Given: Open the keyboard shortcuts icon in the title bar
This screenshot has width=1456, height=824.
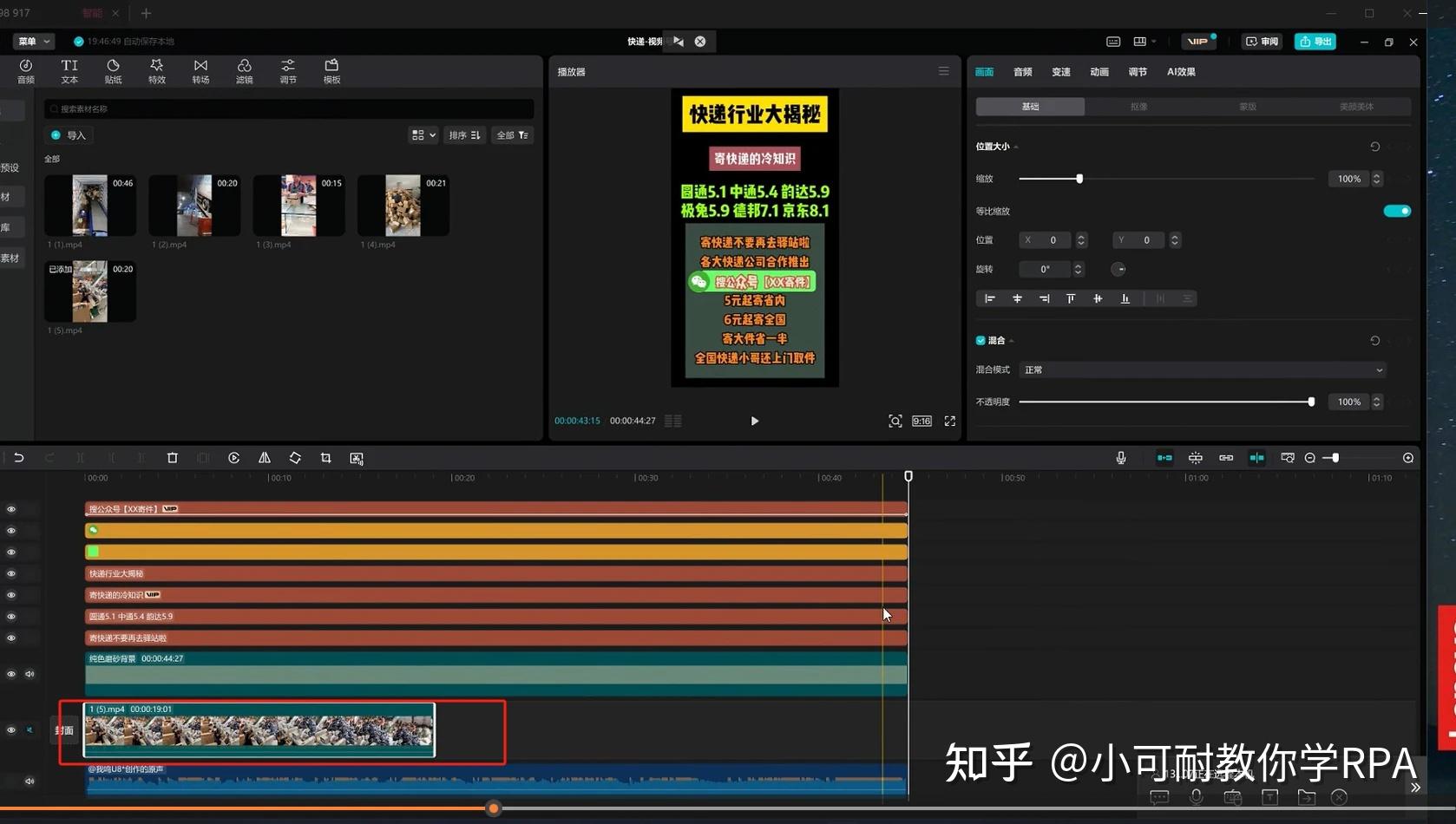Looking at the screenshot, I should (1113, 42).
